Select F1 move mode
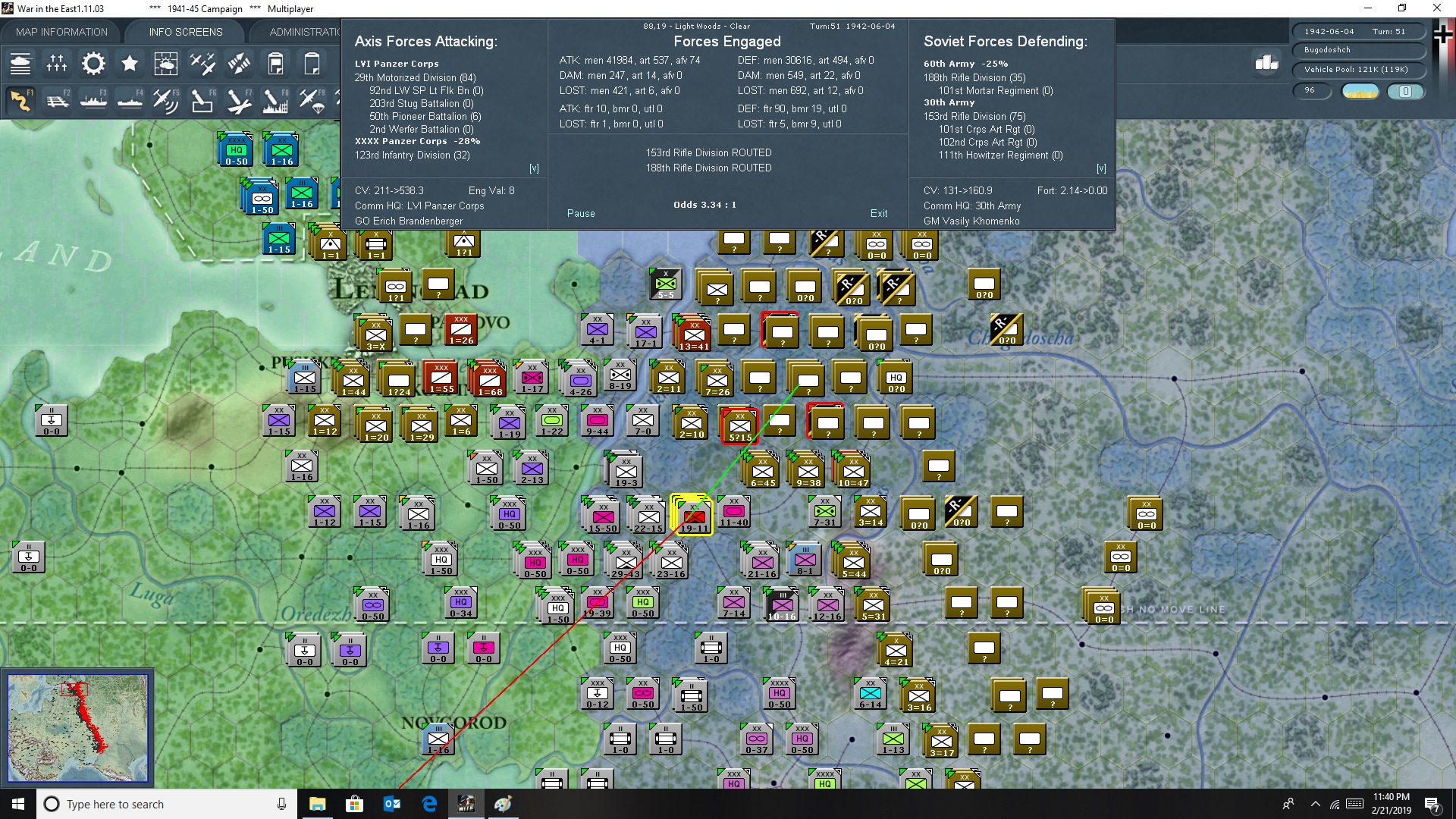The height and width of the screenshot is (819, 1456). (20, 101)
